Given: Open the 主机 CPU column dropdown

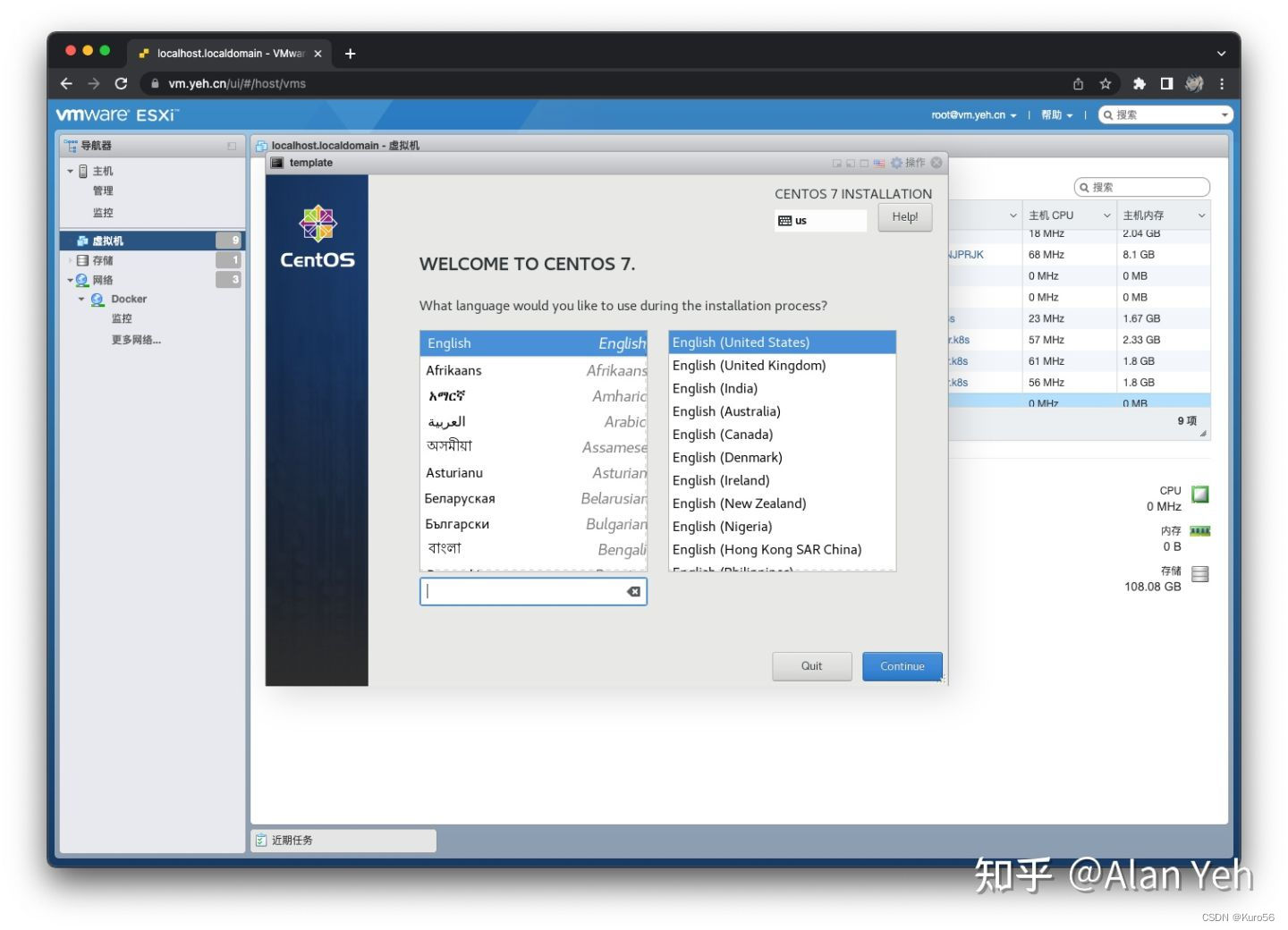Looking at the screenshot, I should click(1106, 216).
